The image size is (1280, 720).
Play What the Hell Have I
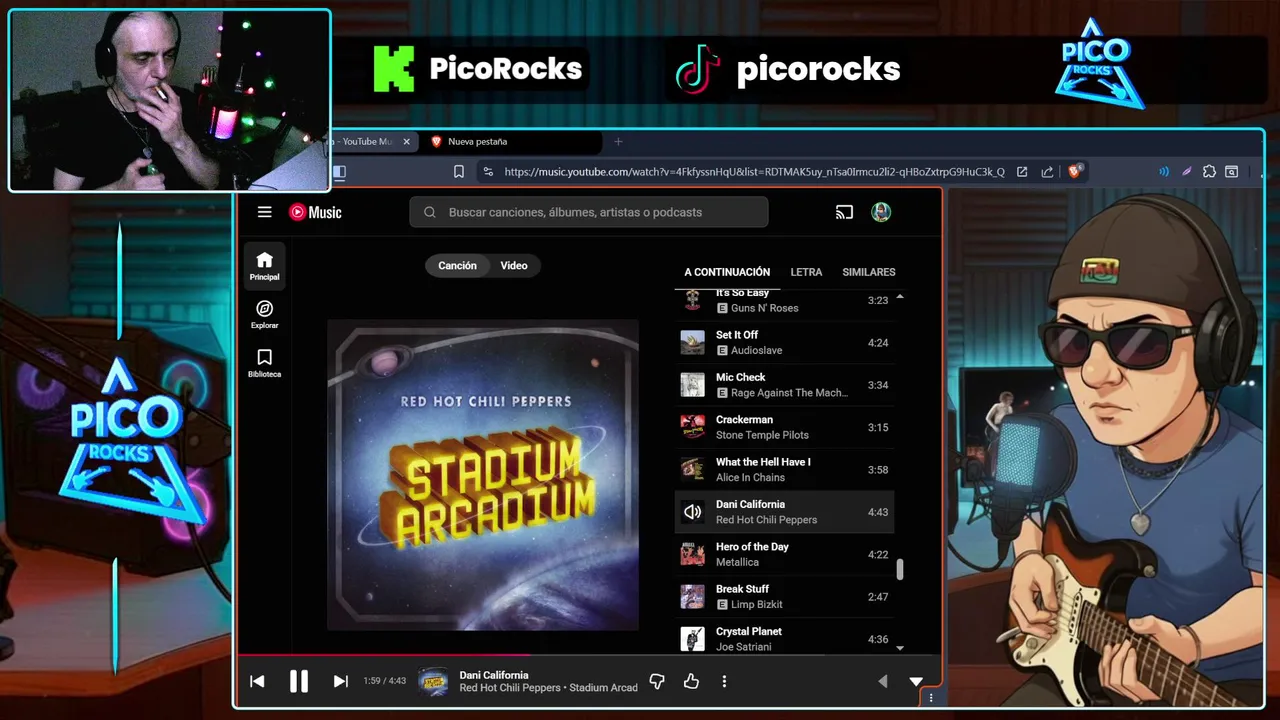785,469
